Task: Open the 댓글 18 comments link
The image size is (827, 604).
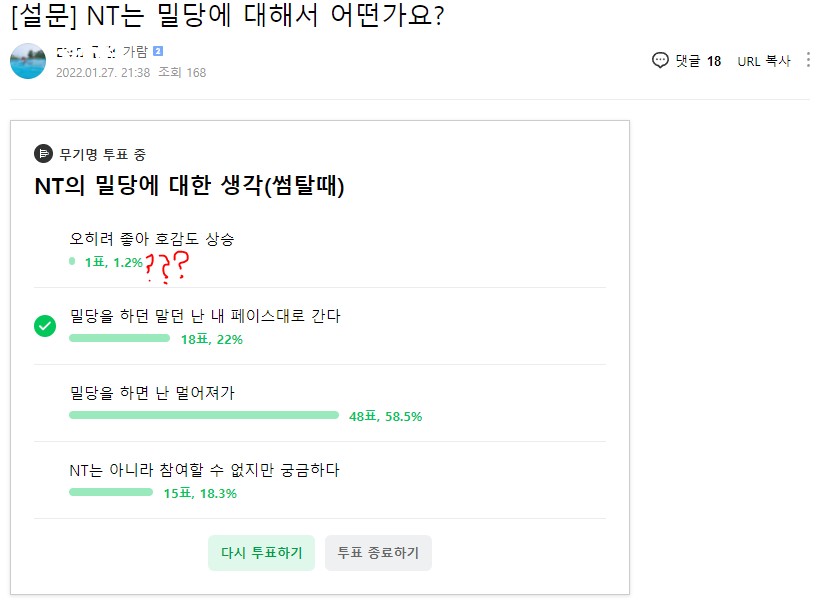Action: click(698, 61)
